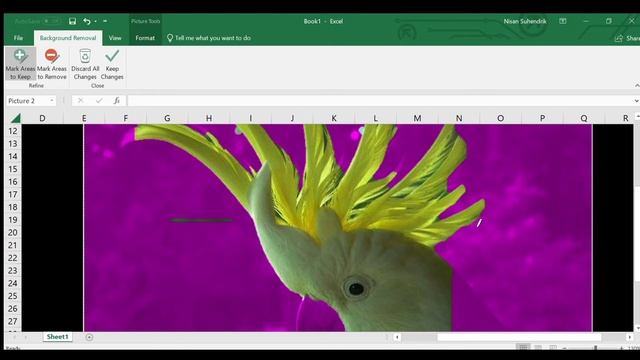Image resolution: width=640 pixels, height=360 pixels.
Task: Open the File tab
Action: [x=18, y=38]
